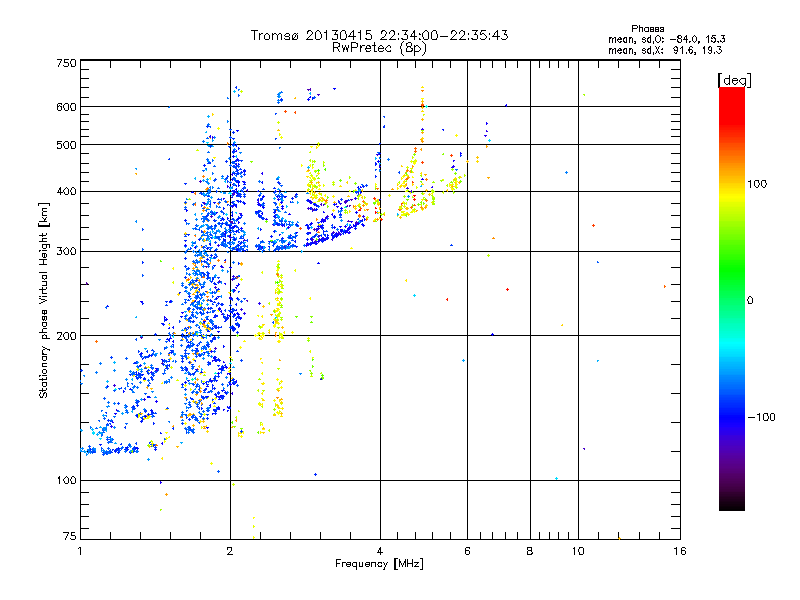800x600 pixels.
Task: Click the 'Phases' legend heading
Action: 647,29
